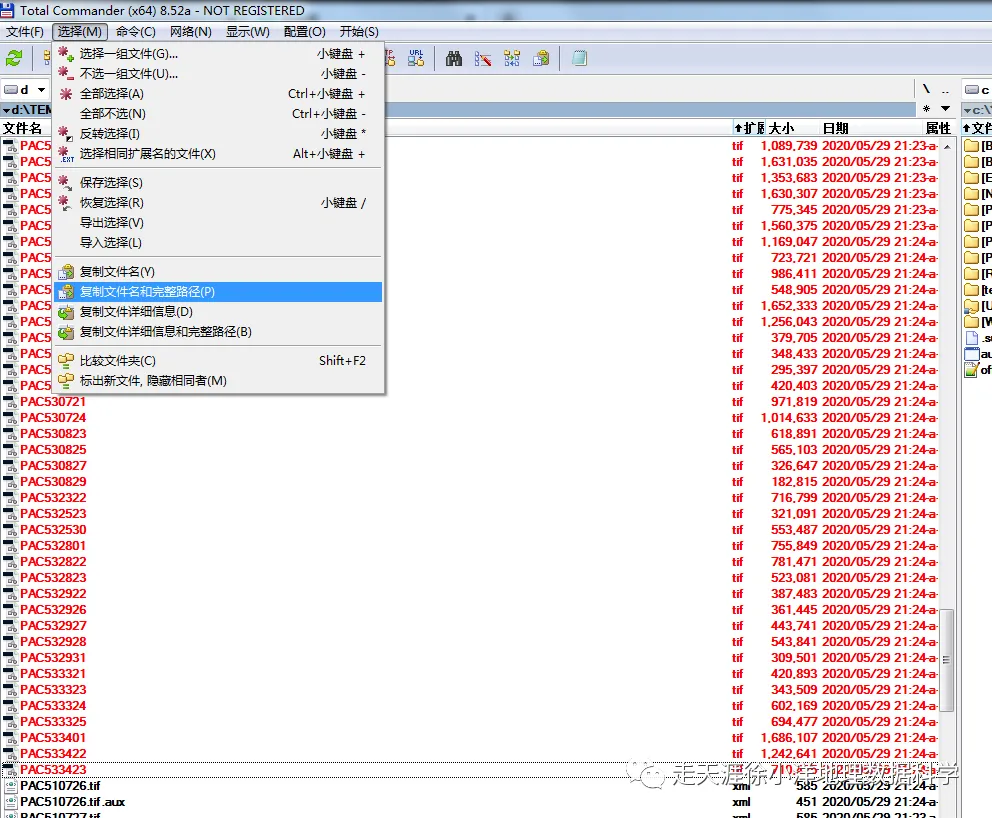
Task: Click the file icon of PAC510726.tif.aux
Action: pos(9,802)
